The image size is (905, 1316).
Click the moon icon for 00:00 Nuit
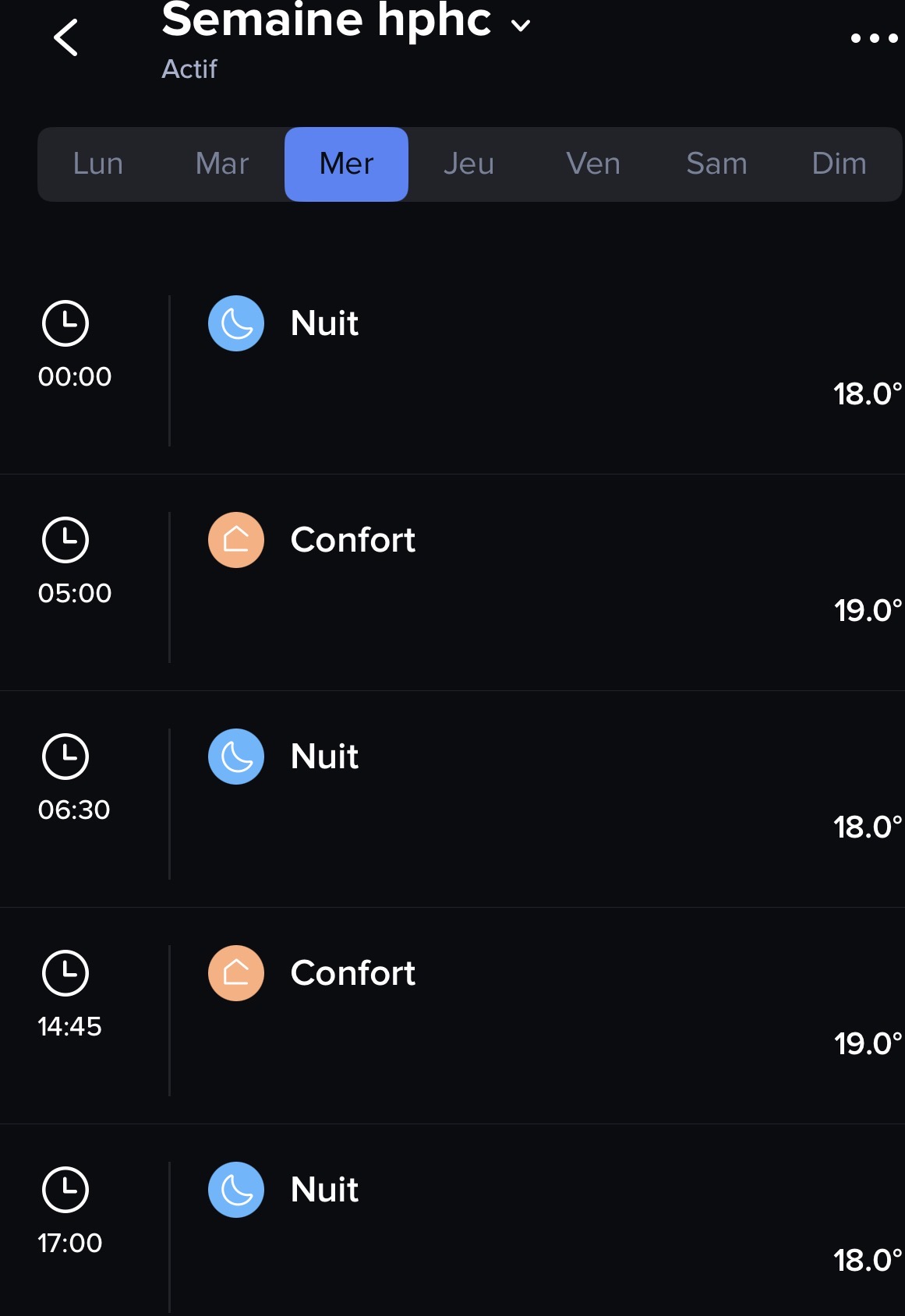pyautogui.click(x=236, y=323)
